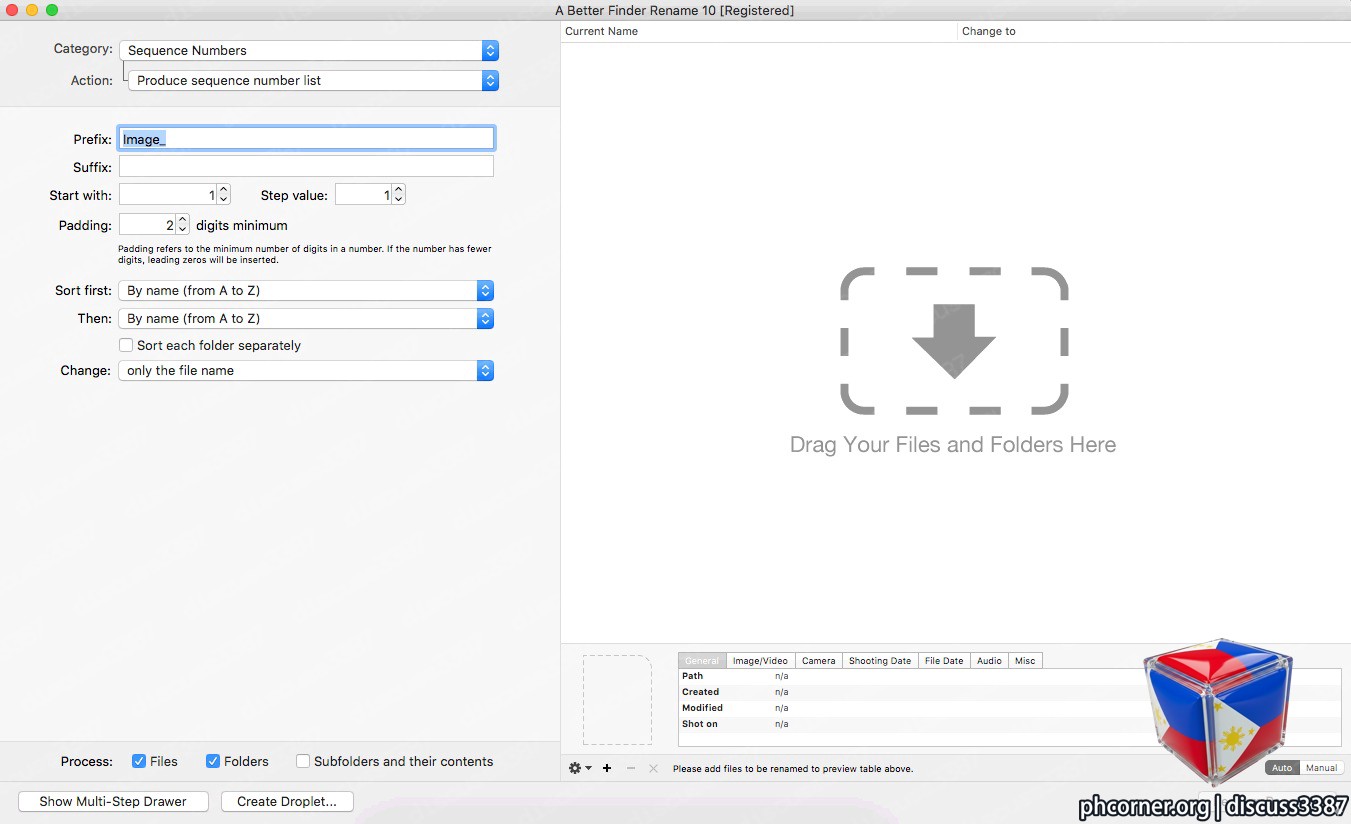Screen dimensions: 1351x824
Task: Click the Step value number field
Action: pos(363,195)
